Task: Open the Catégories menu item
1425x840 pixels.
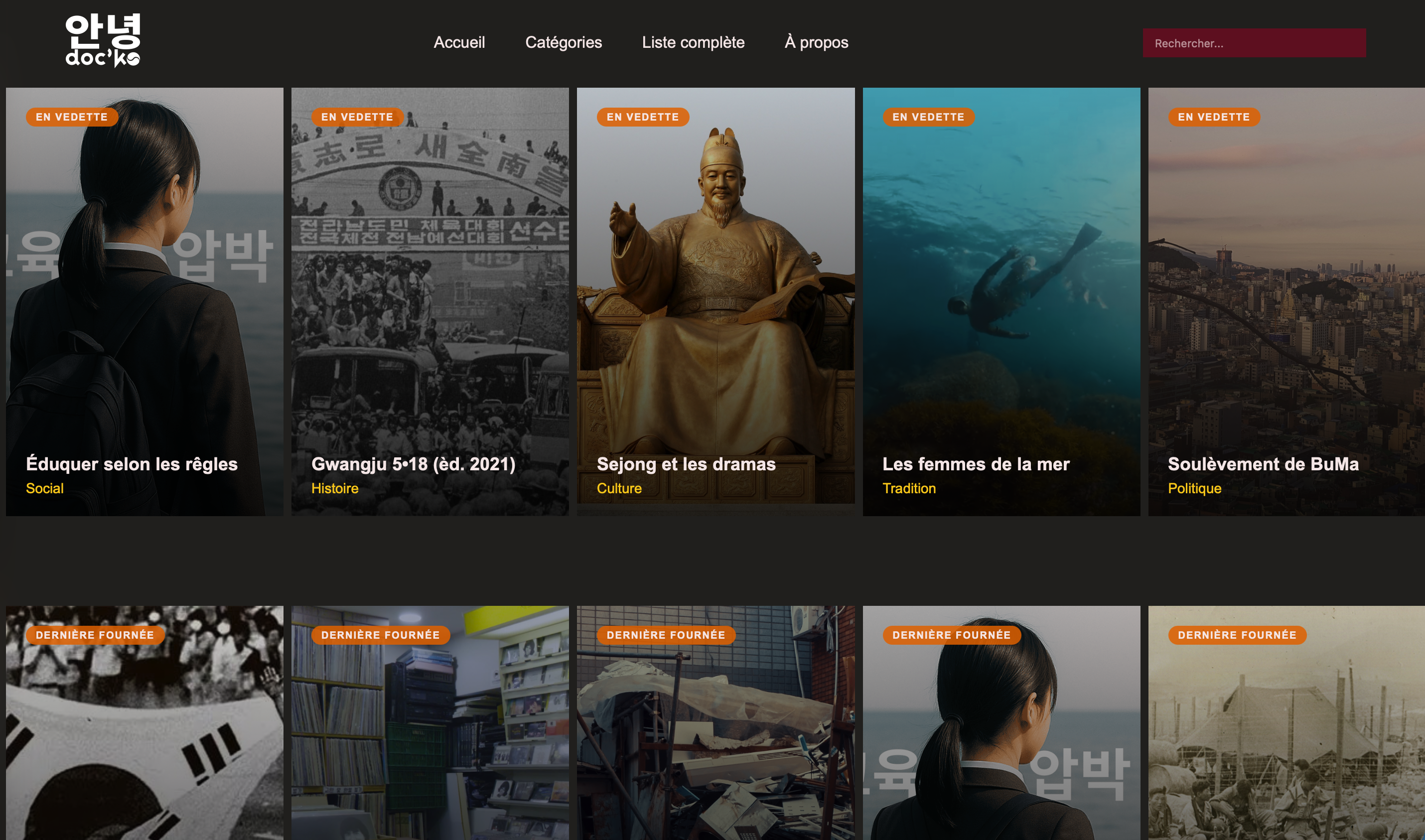Action: point(563,42)
